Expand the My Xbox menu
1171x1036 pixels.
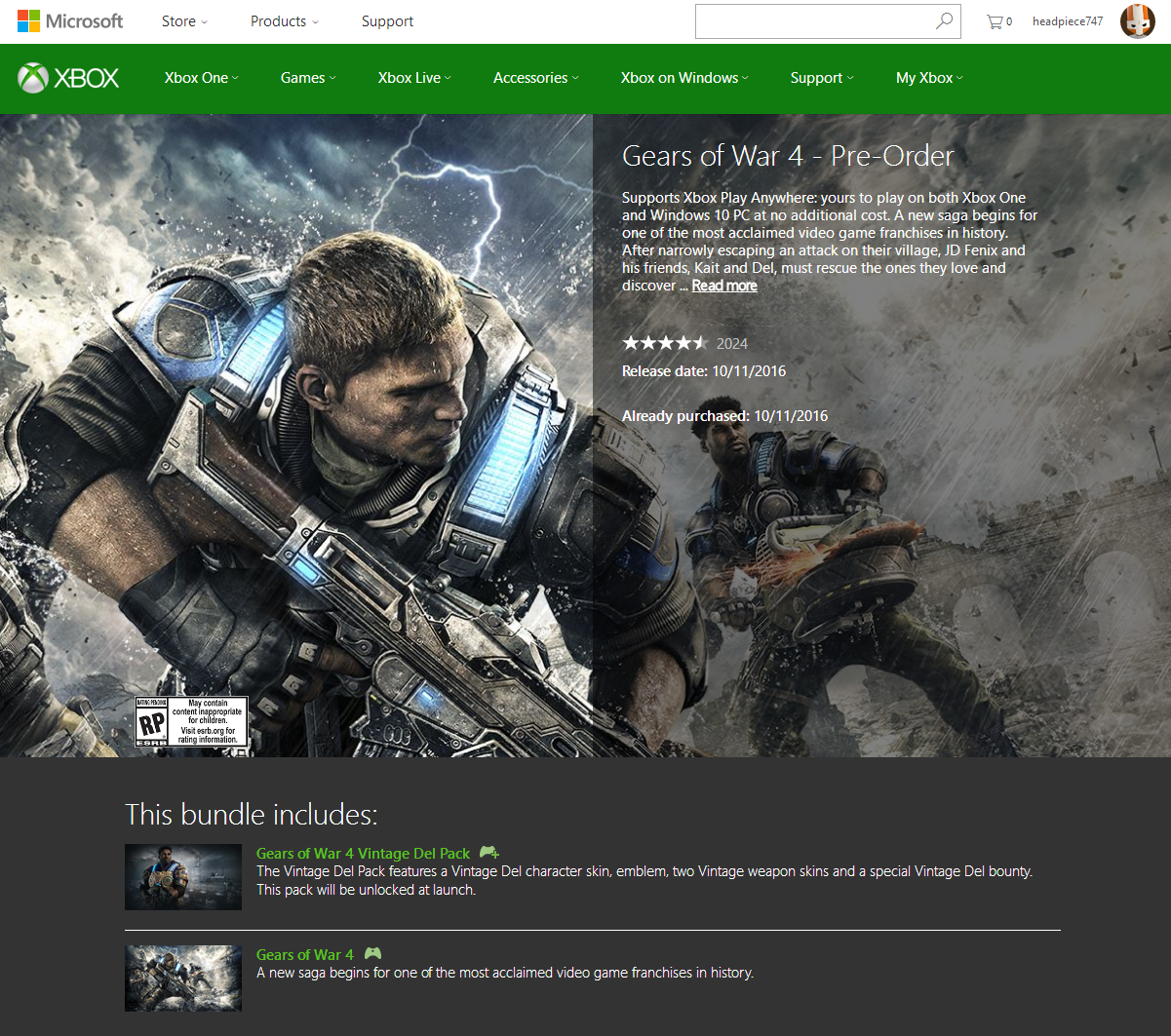929,78
